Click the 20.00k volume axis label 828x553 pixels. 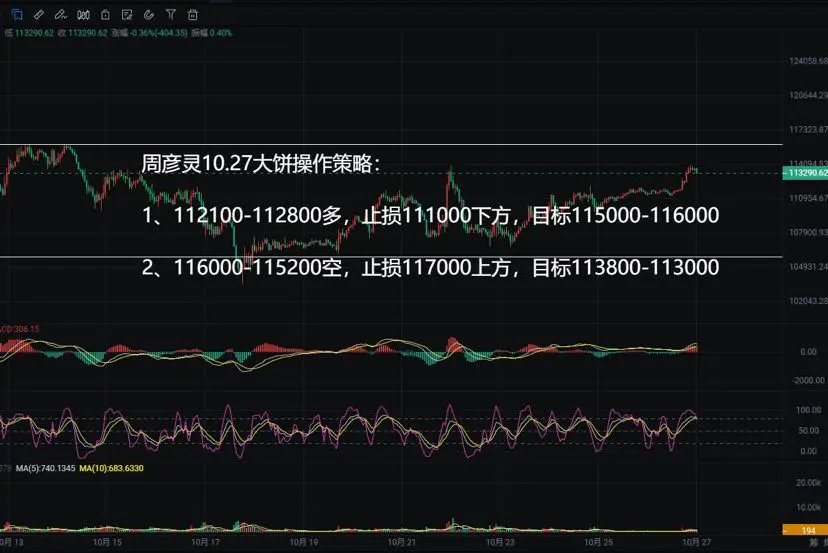coord(808,483)
